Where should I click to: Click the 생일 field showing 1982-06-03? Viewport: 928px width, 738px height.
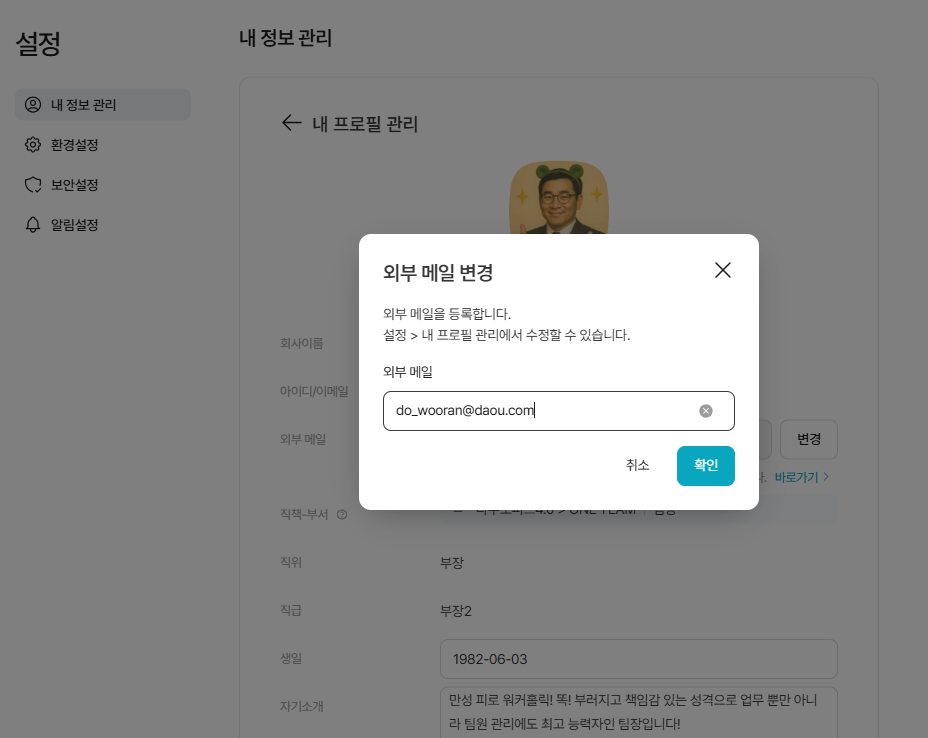click(638, 659)
